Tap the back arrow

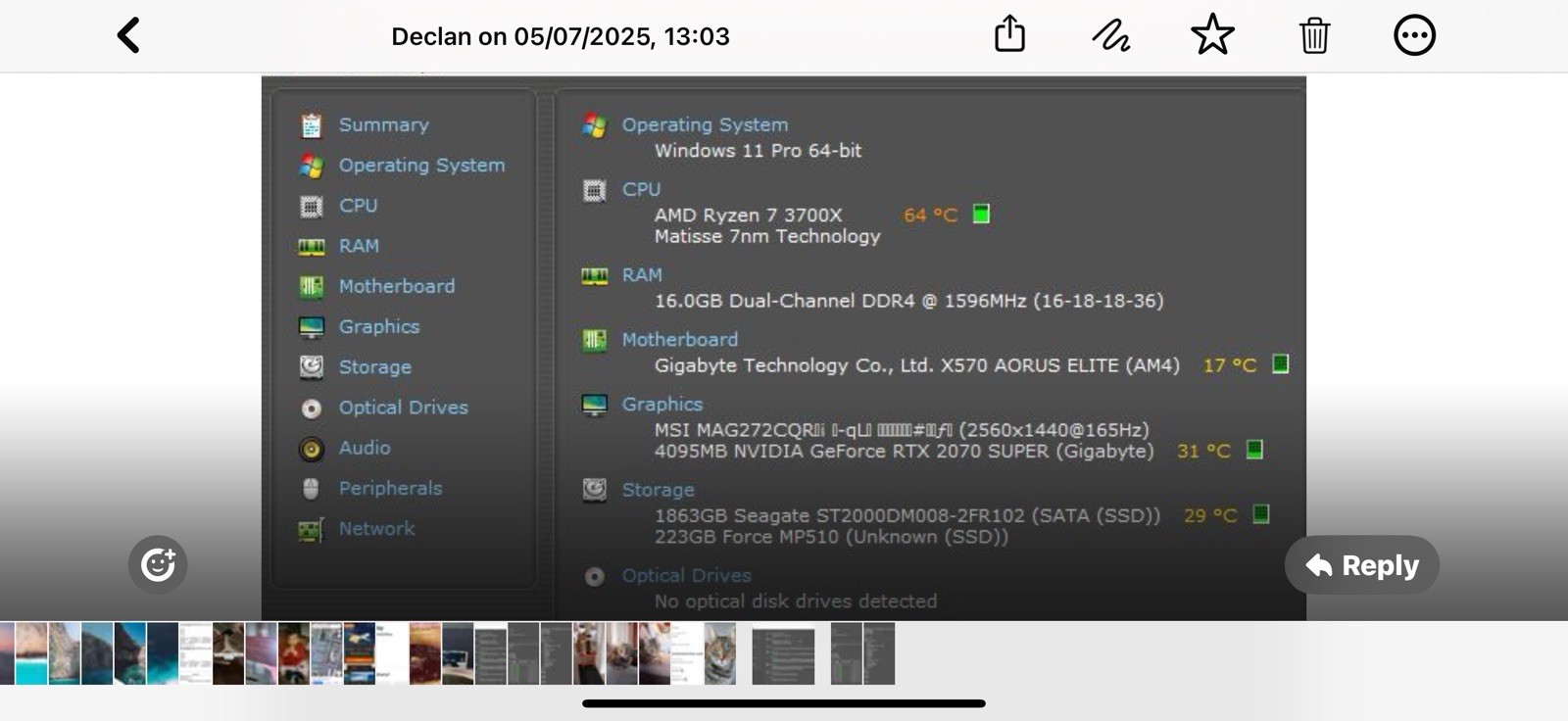(128, 35)
